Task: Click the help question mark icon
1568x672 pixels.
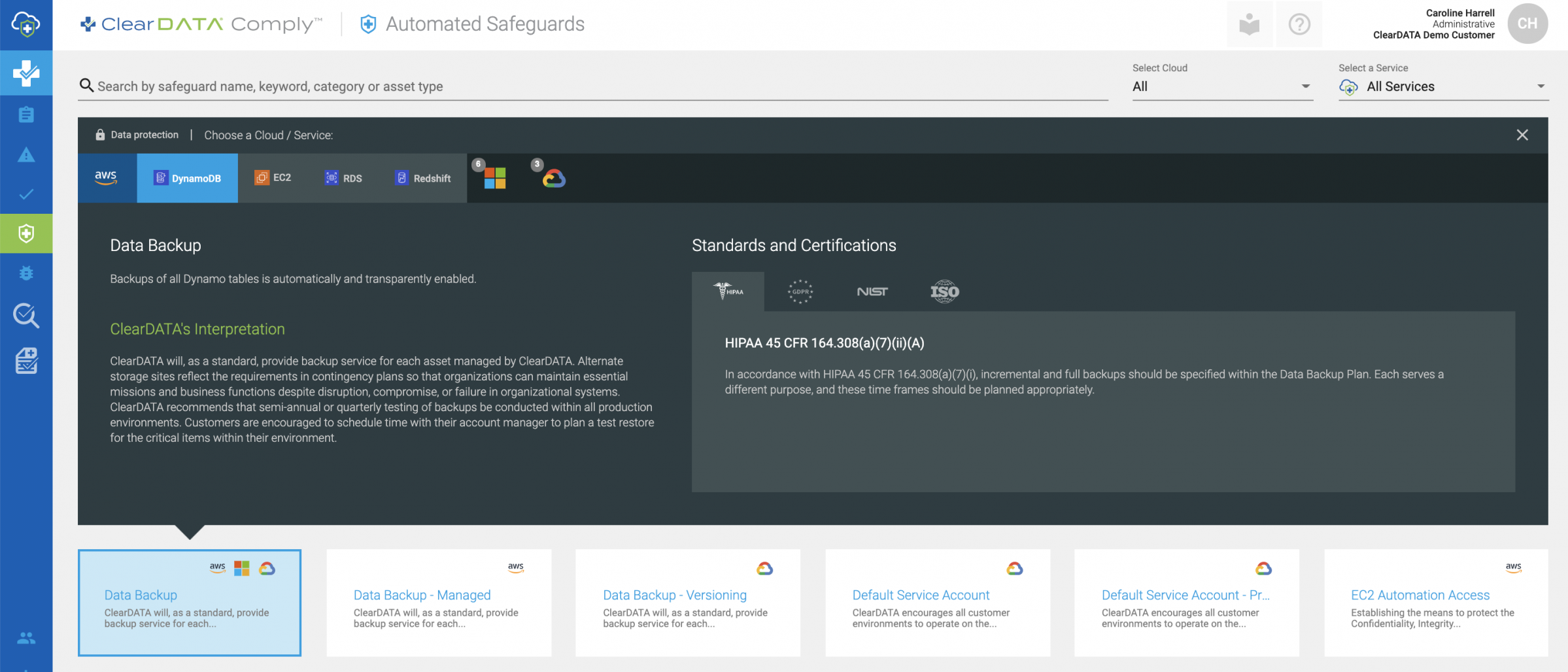Action: [1299, 24]
